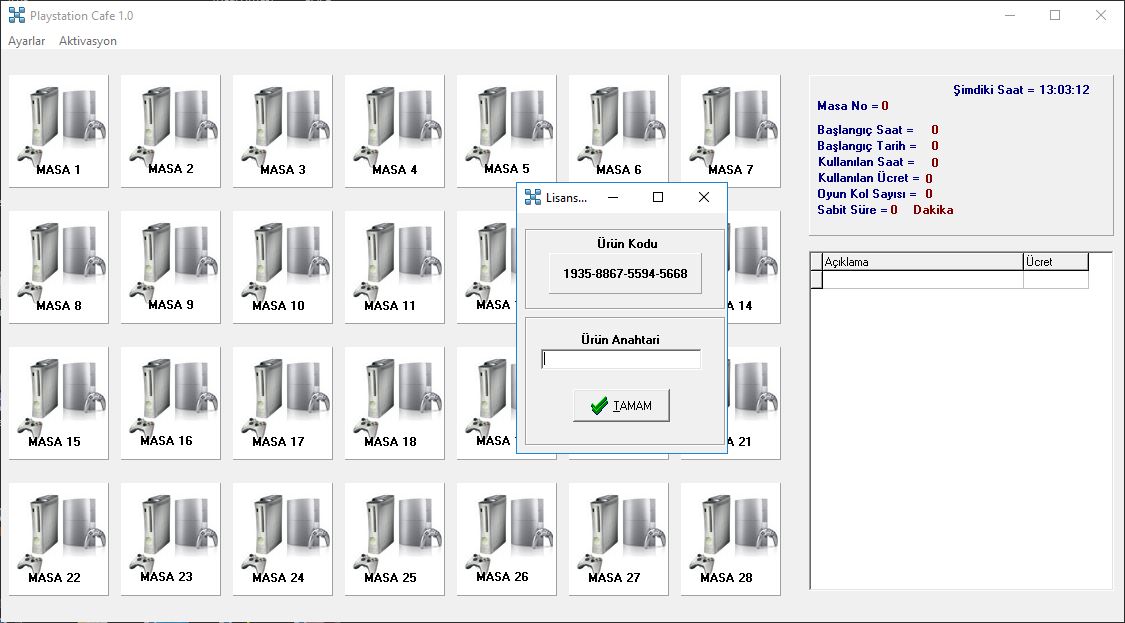The image size is (1125, 623).
Task: Click the Lisans dialog title bar icon
Action: click(532, 197)
